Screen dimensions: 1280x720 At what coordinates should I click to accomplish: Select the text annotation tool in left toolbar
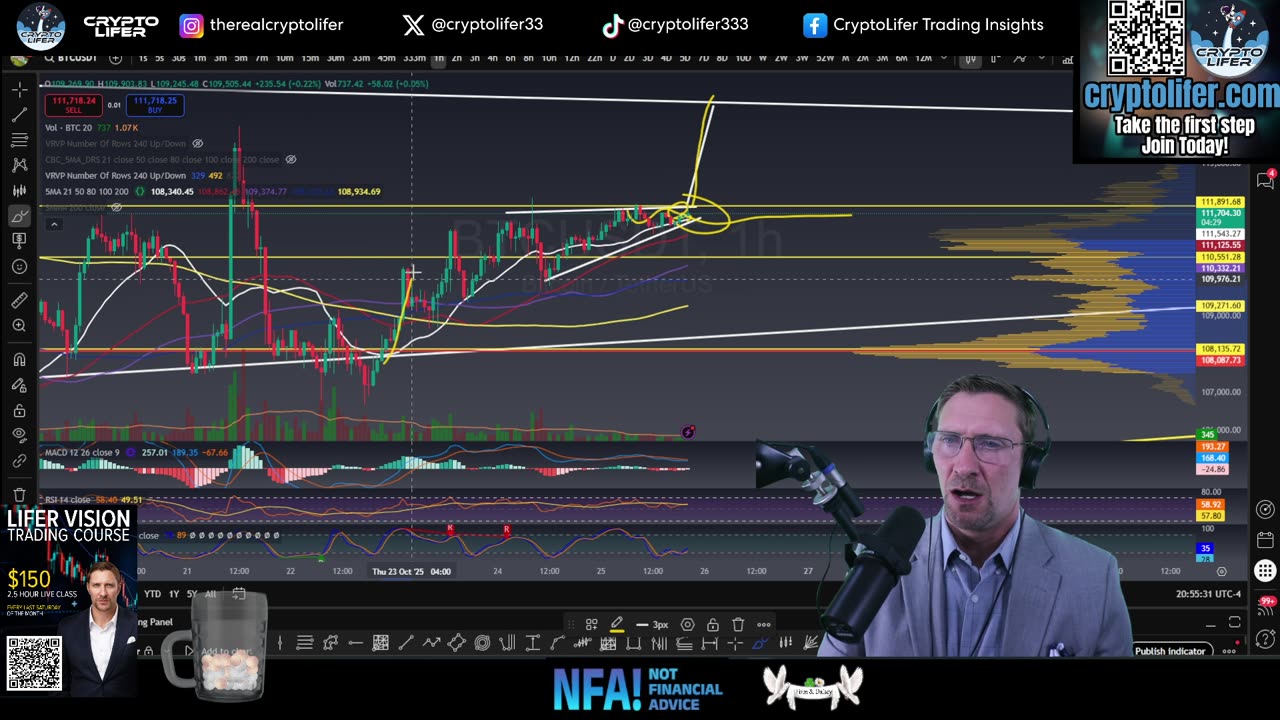(x=19, y=241)
